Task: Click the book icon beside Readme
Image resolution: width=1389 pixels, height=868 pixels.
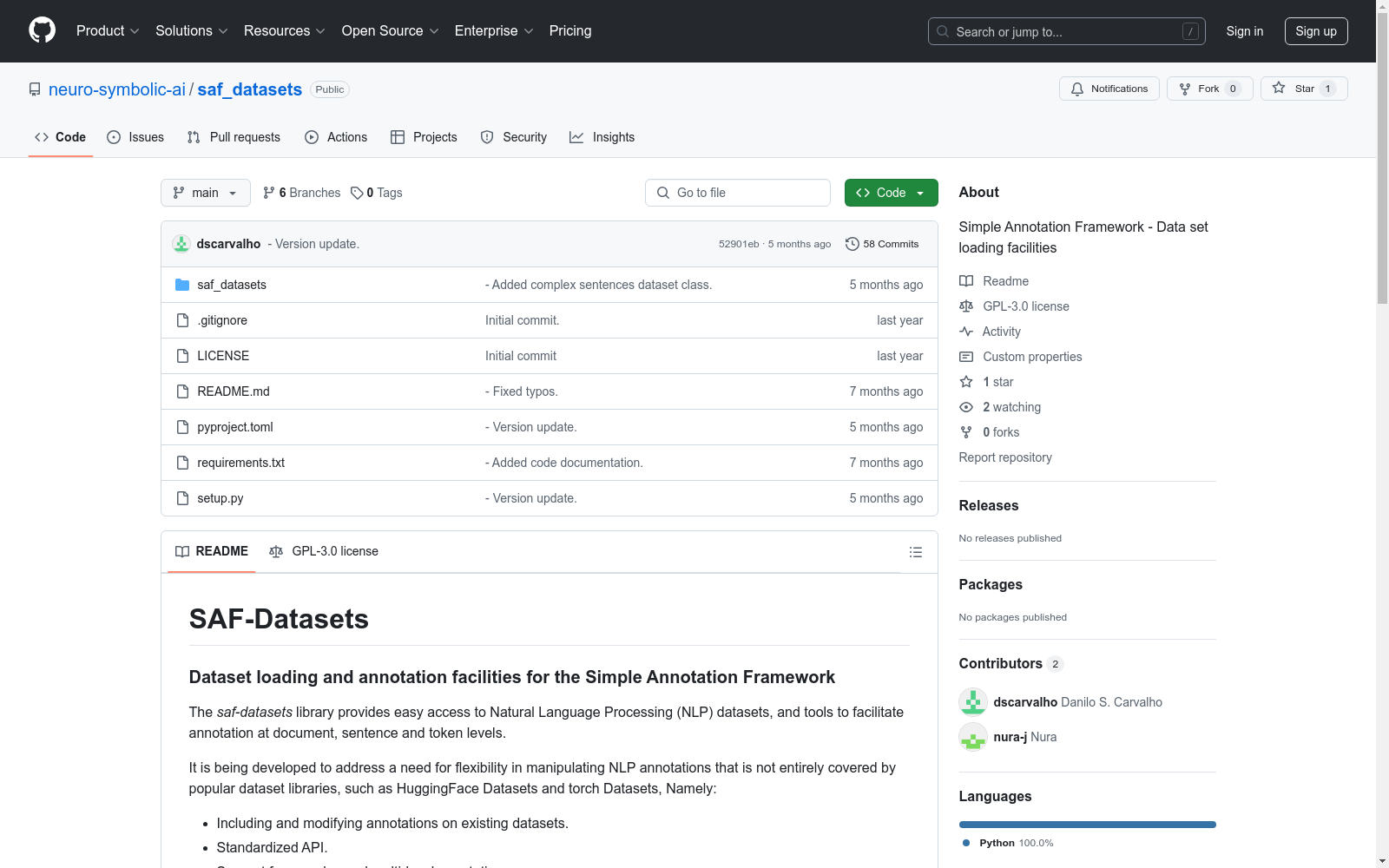Action: click(966, 281)
